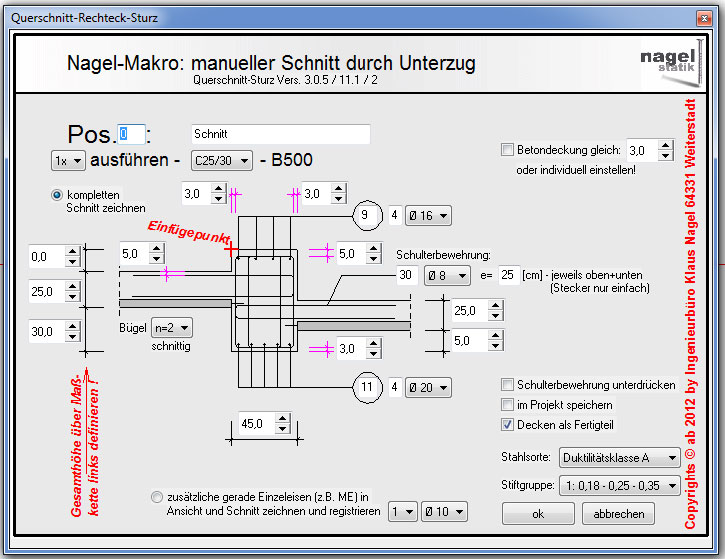This screenshot has width=725, height=559.
Task: Increase the 30,0 height value on left
Action: (71, 326)
